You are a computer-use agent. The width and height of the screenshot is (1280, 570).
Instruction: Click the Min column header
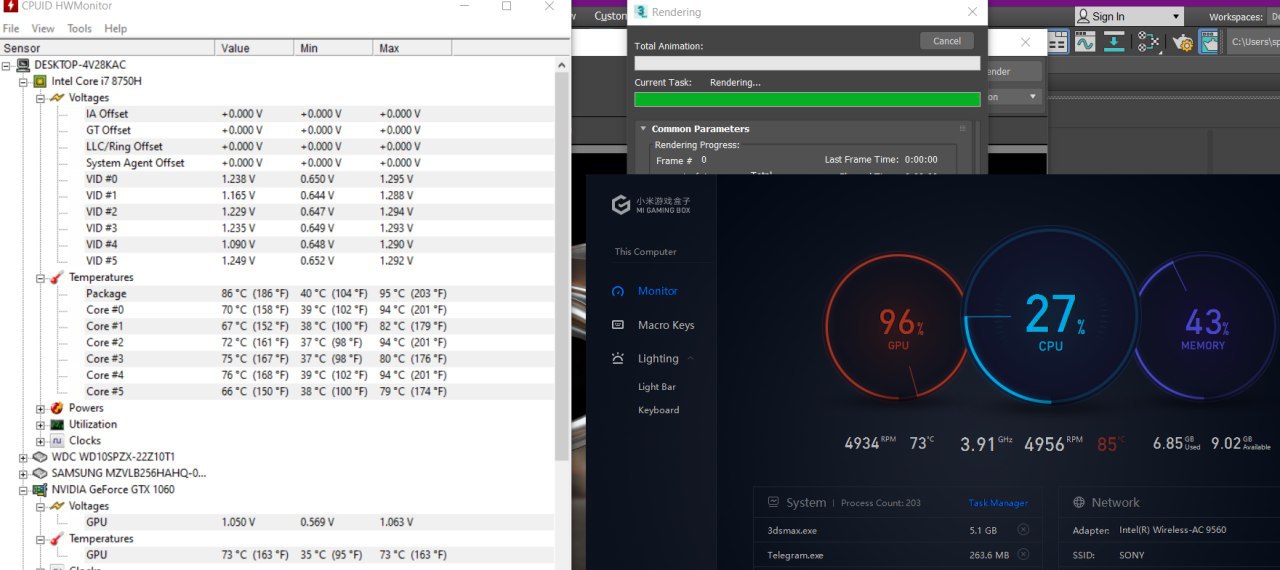(334, 48)
